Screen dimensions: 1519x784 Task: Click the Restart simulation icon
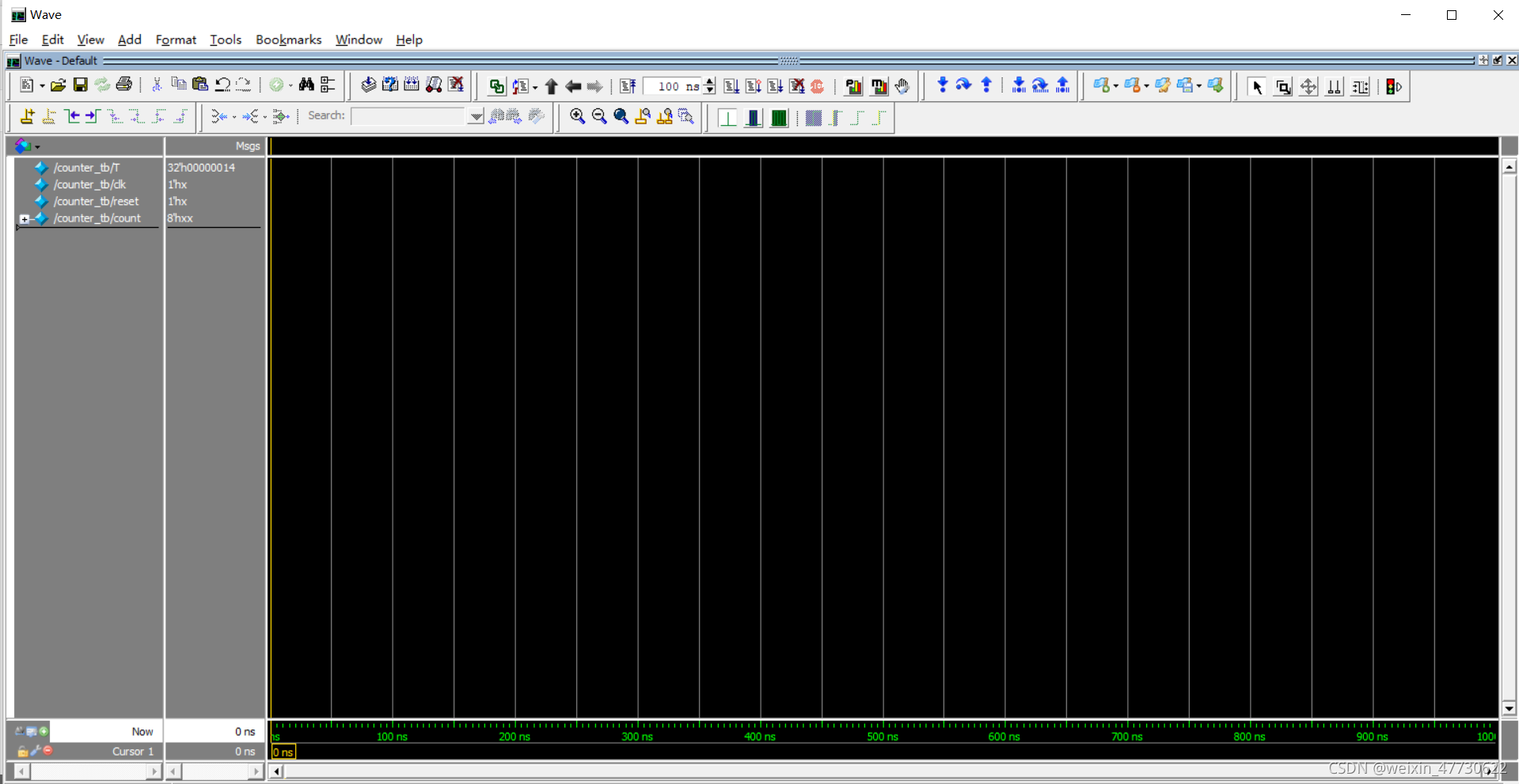point(628,86)
